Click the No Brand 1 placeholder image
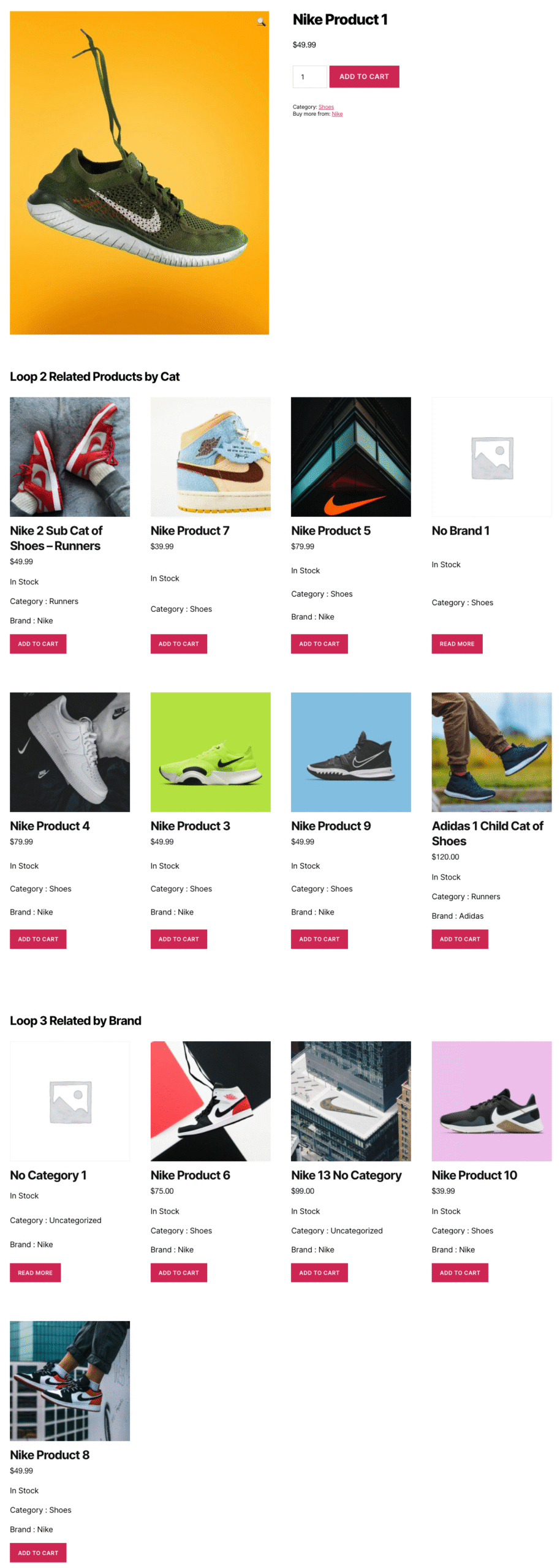Viewport: 560px width, 1568px height. 491,456
